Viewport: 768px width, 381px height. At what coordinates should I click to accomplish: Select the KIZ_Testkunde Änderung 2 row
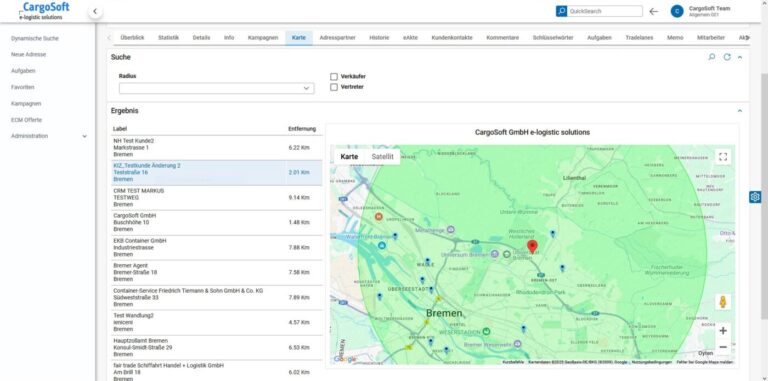(x=217, y=172)
